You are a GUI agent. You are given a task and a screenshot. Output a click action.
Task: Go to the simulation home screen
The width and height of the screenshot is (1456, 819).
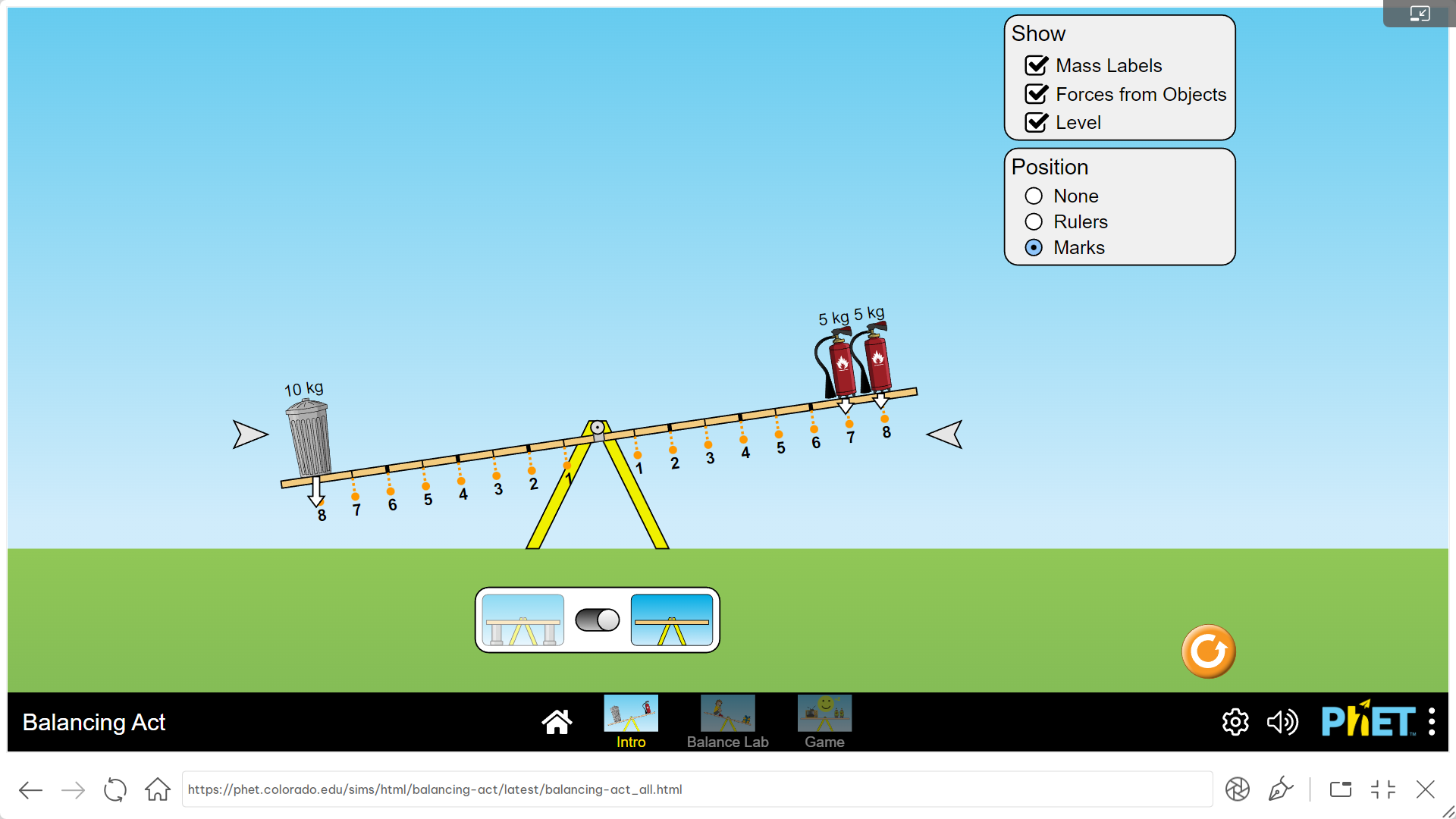557,722
